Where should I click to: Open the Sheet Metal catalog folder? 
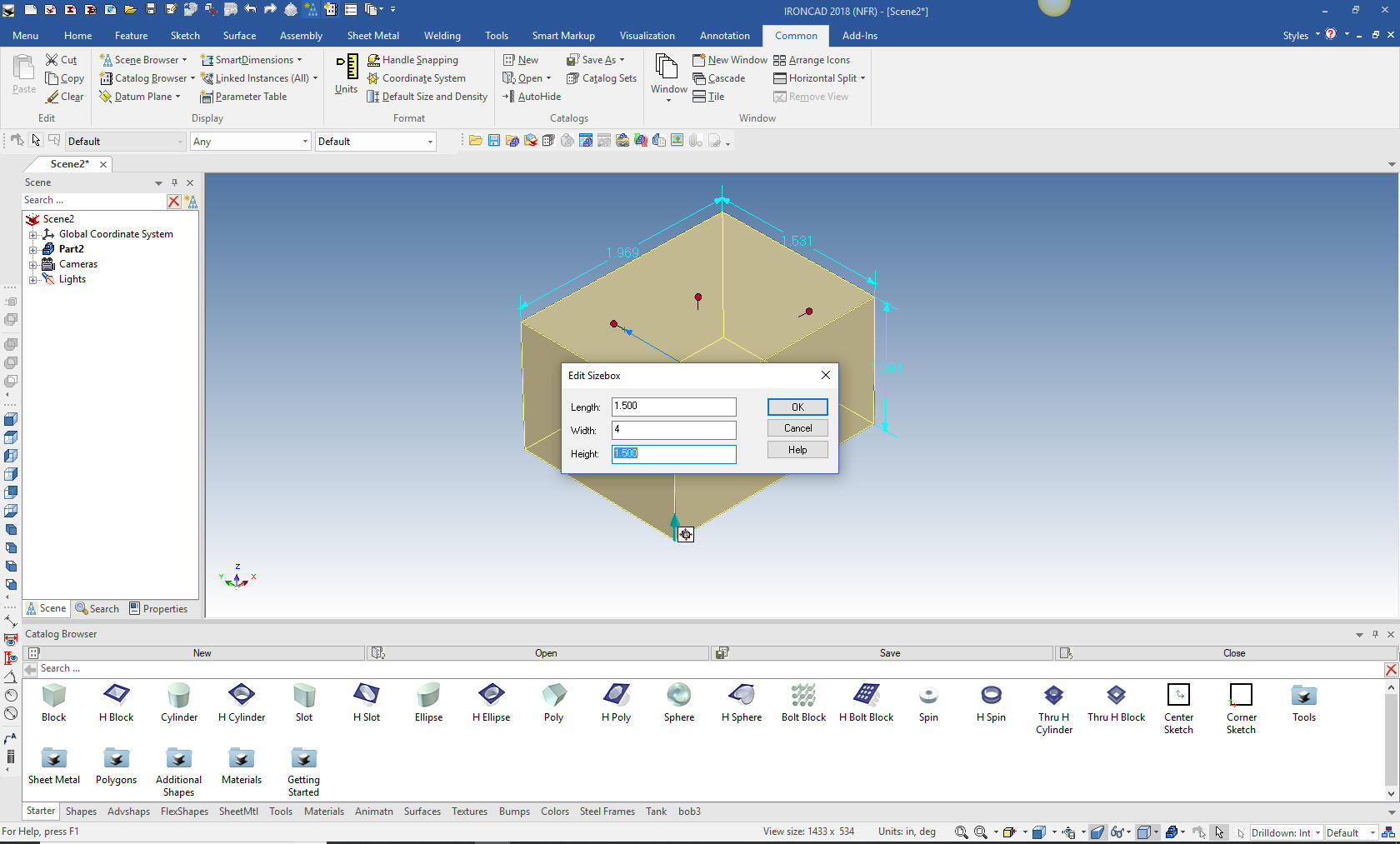click(54, 758)
